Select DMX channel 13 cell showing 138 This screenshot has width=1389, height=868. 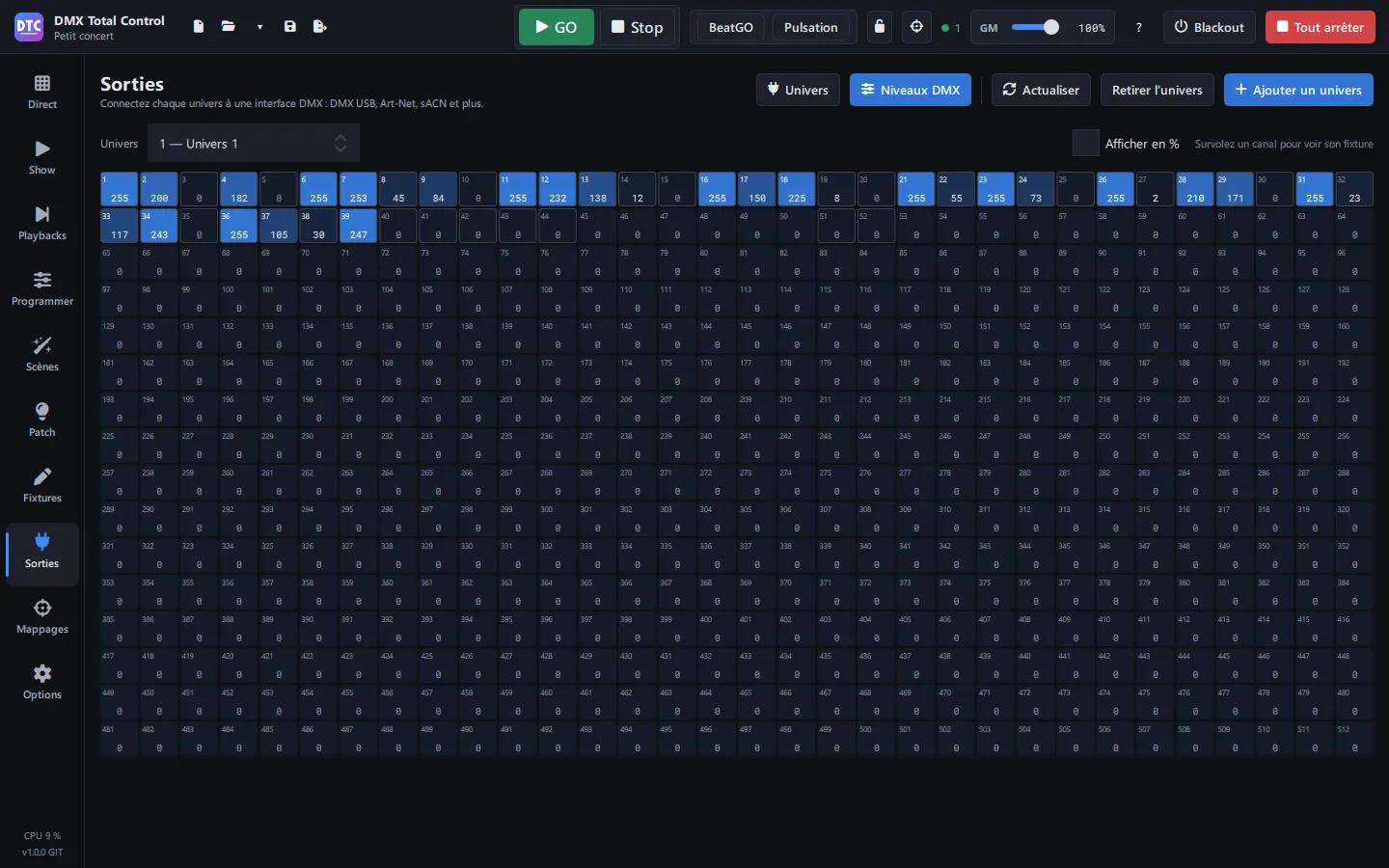[x=598, y=189]
